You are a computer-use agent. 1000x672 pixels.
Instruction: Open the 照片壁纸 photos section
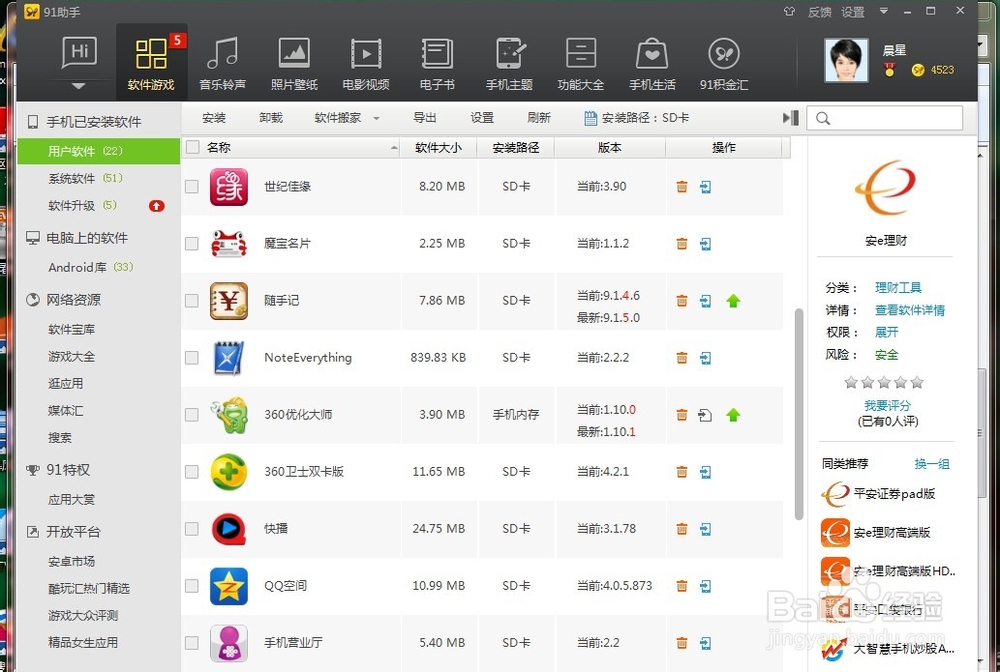pyautogui.click(x=294, y=63)
